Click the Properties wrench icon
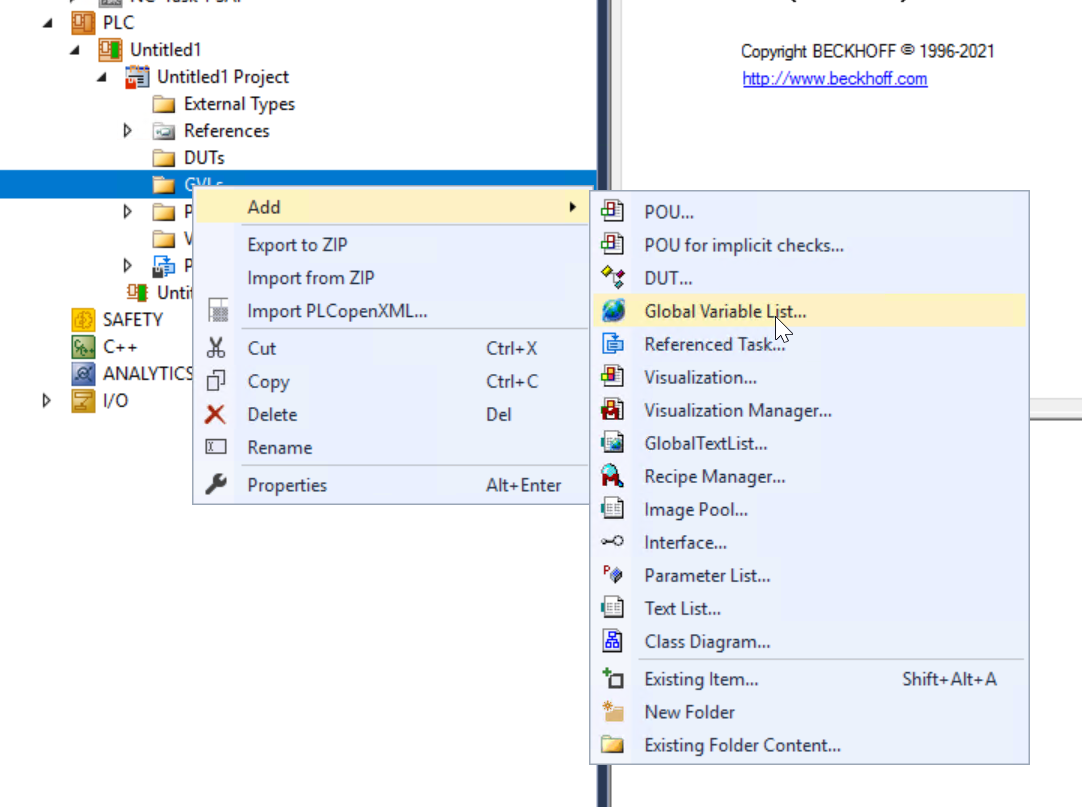 pos(216,484)
